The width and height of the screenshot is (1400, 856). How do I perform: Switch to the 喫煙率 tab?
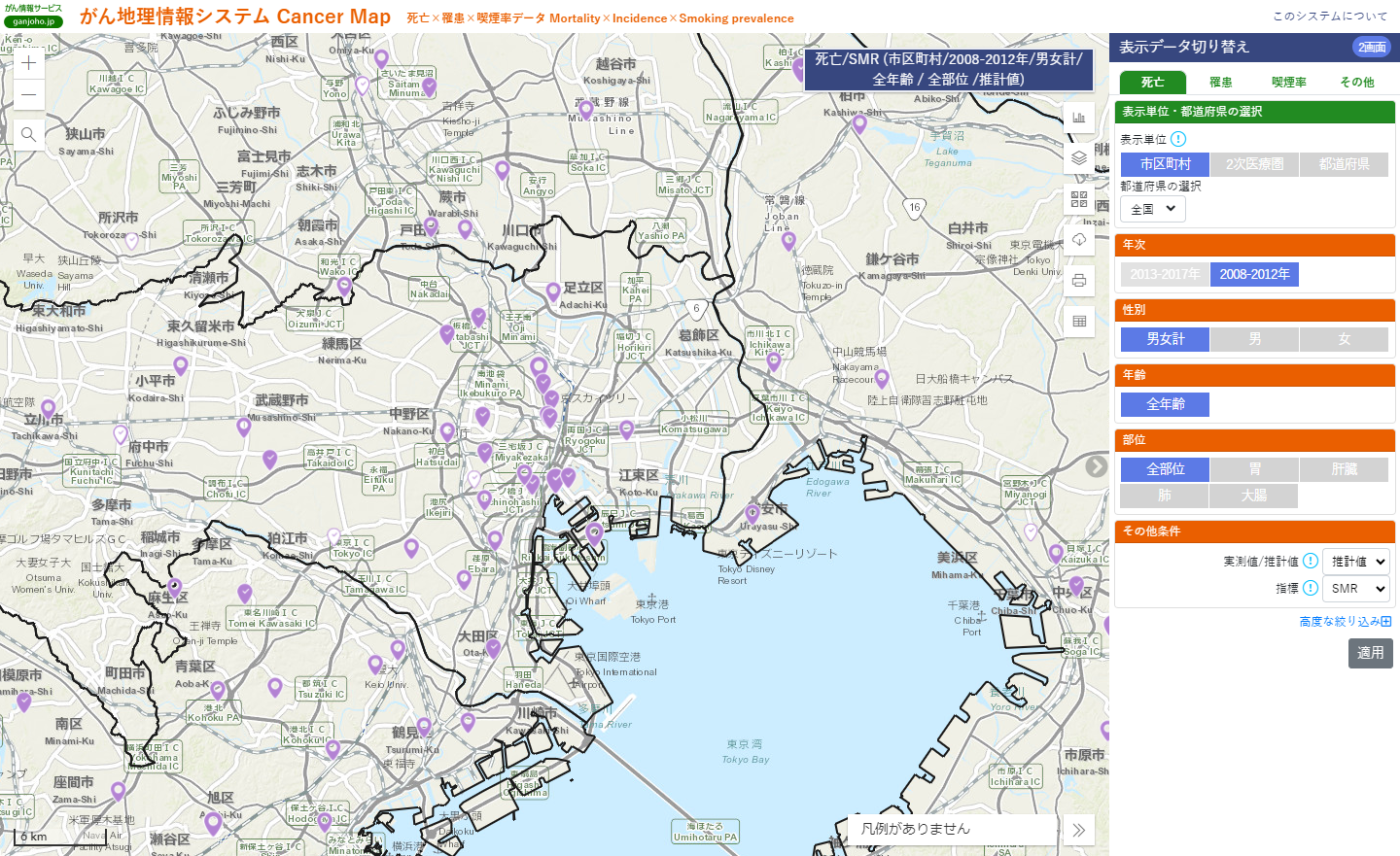pos(1288,82)
